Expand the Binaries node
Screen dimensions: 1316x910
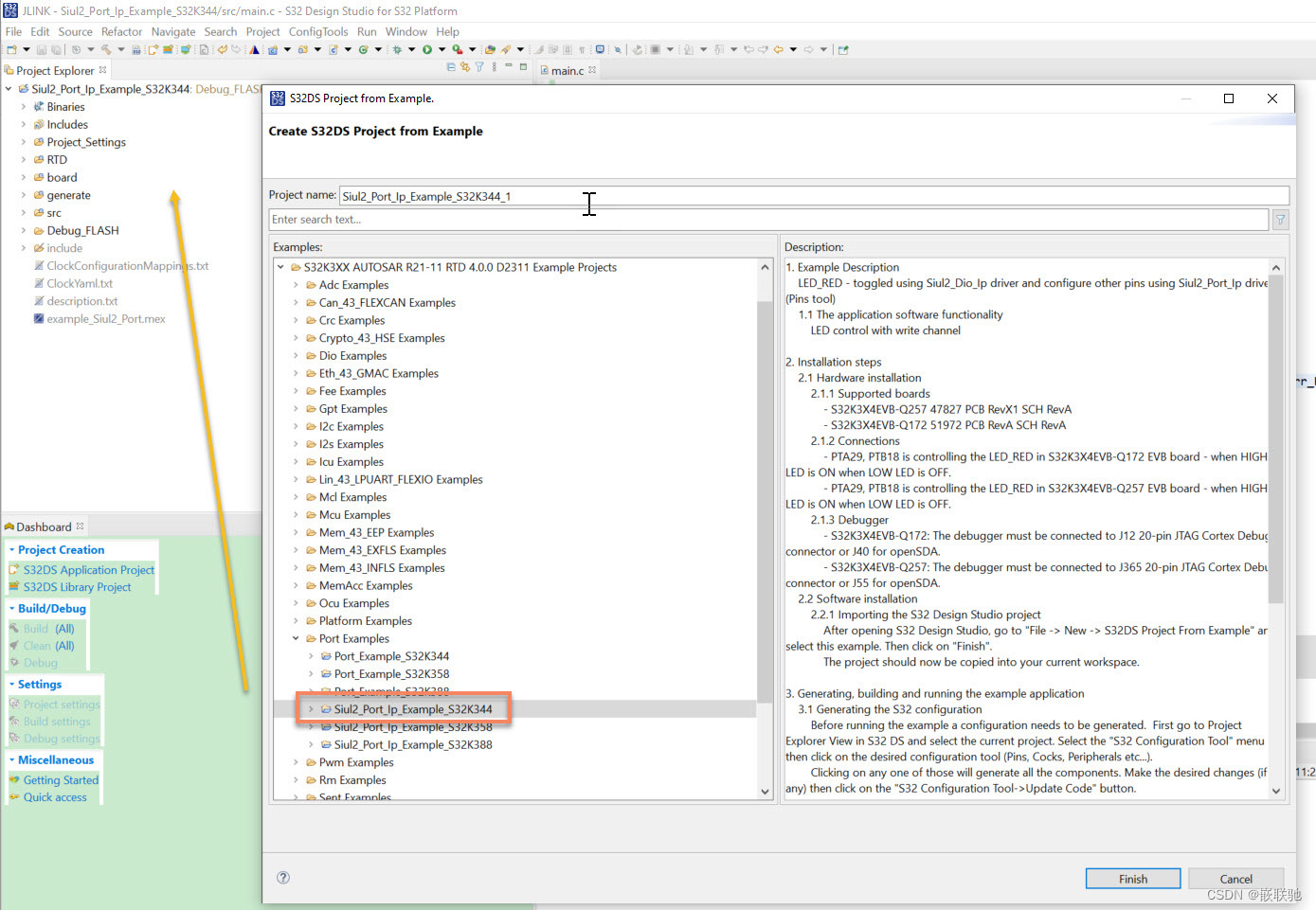tap(24, 107)
